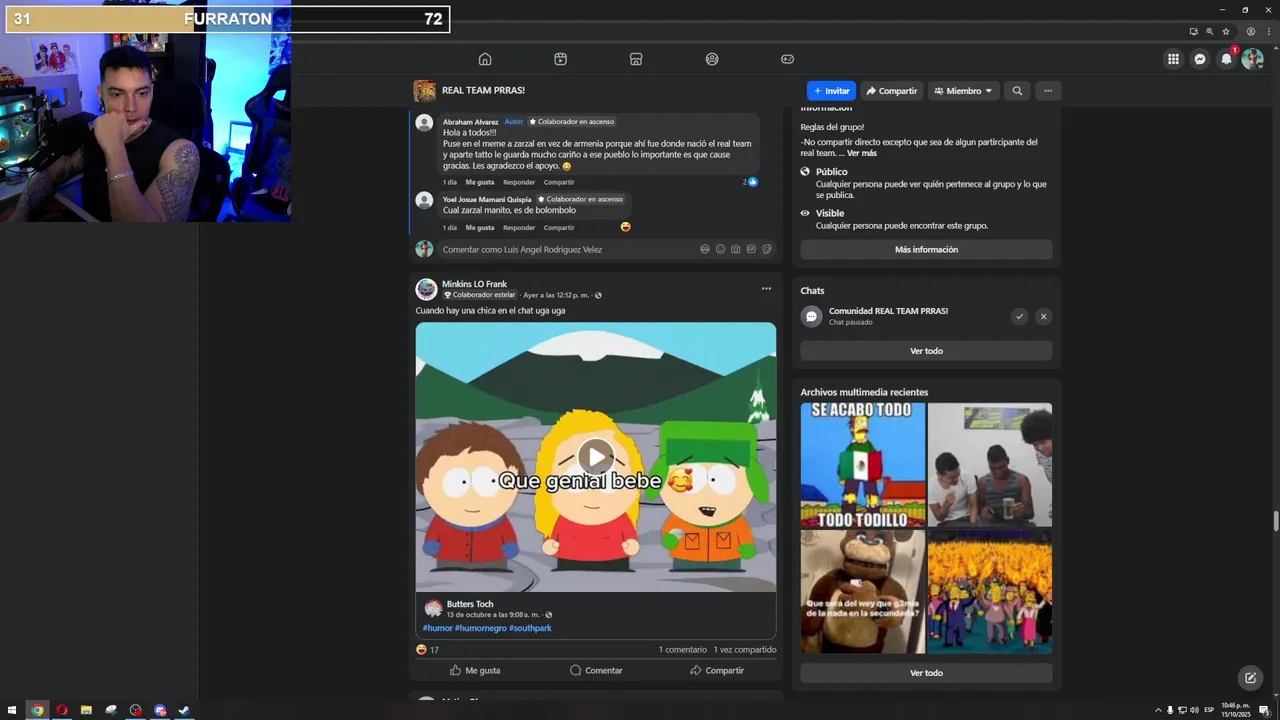This screenshot has height=720, width=1280.
Task: Open group header three-dot options
Action: point(1048,91)
